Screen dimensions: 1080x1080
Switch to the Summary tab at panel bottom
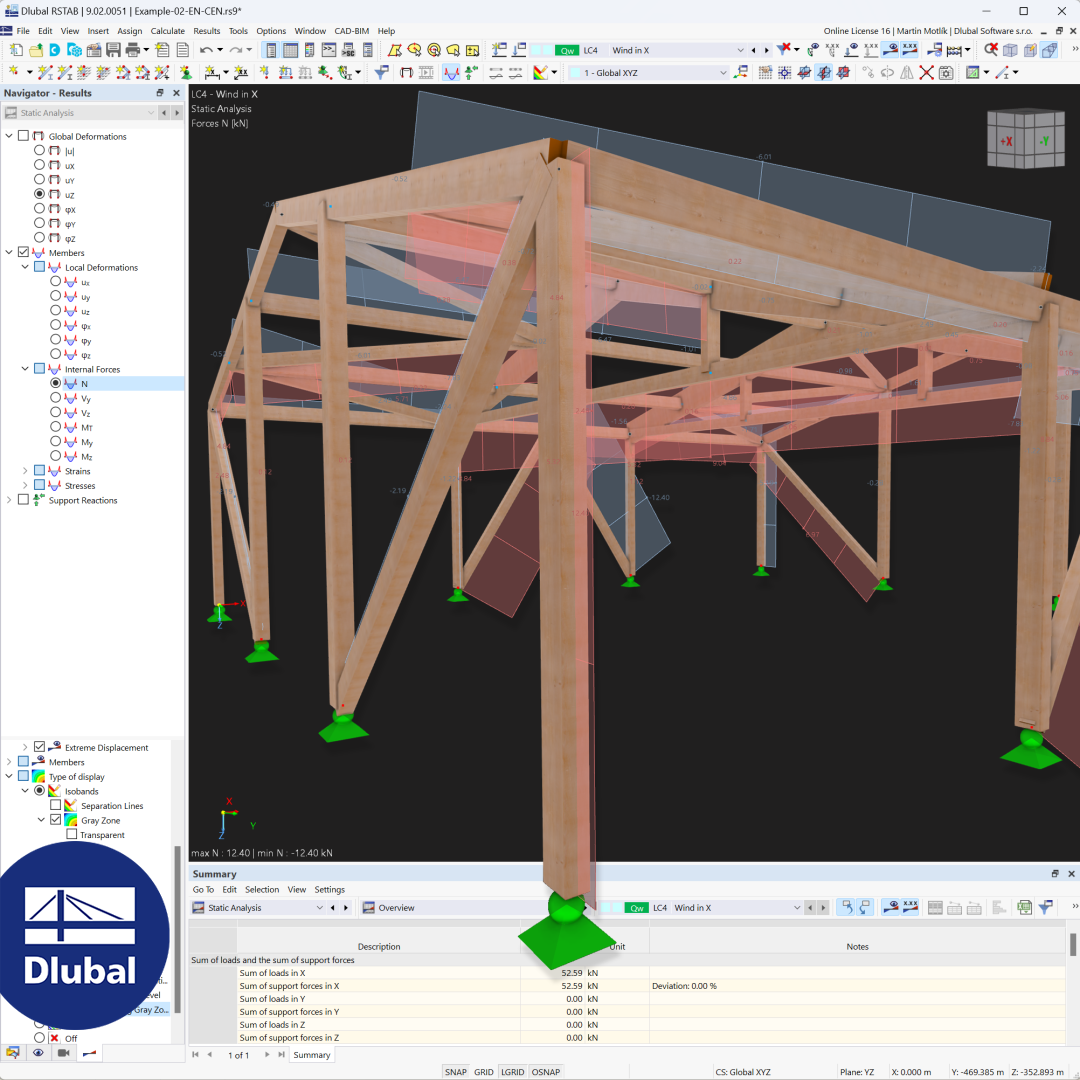click(x=311, y=1054)
